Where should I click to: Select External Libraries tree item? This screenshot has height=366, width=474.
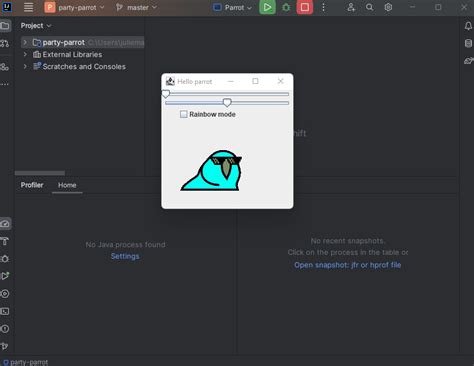(x=72, y=54)
